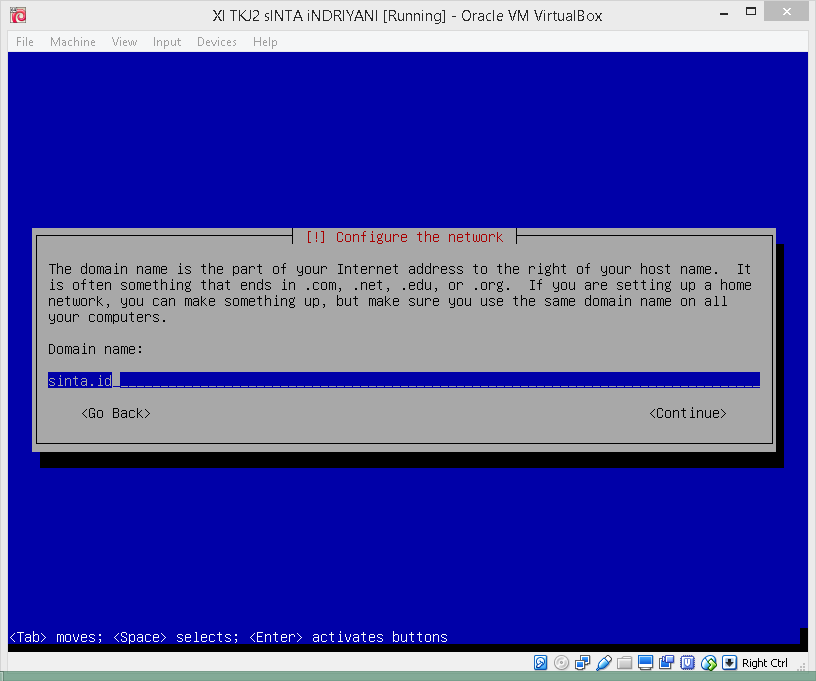Viewport: 816px width, 681px height.
Task: Open the View menu
Action: pos(124,42)
